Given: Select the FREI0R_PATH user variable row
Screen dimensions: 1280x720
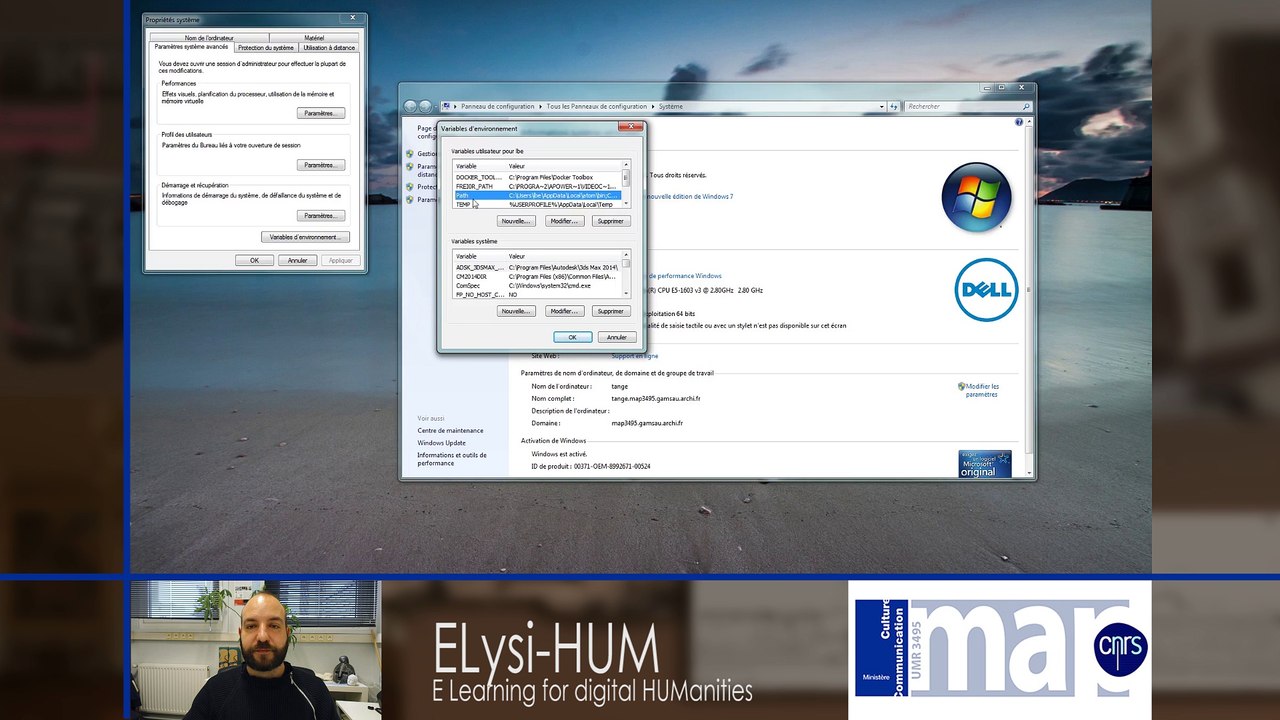Looking at the screenshot, I should pyautogui.click(x=537, y=186).
